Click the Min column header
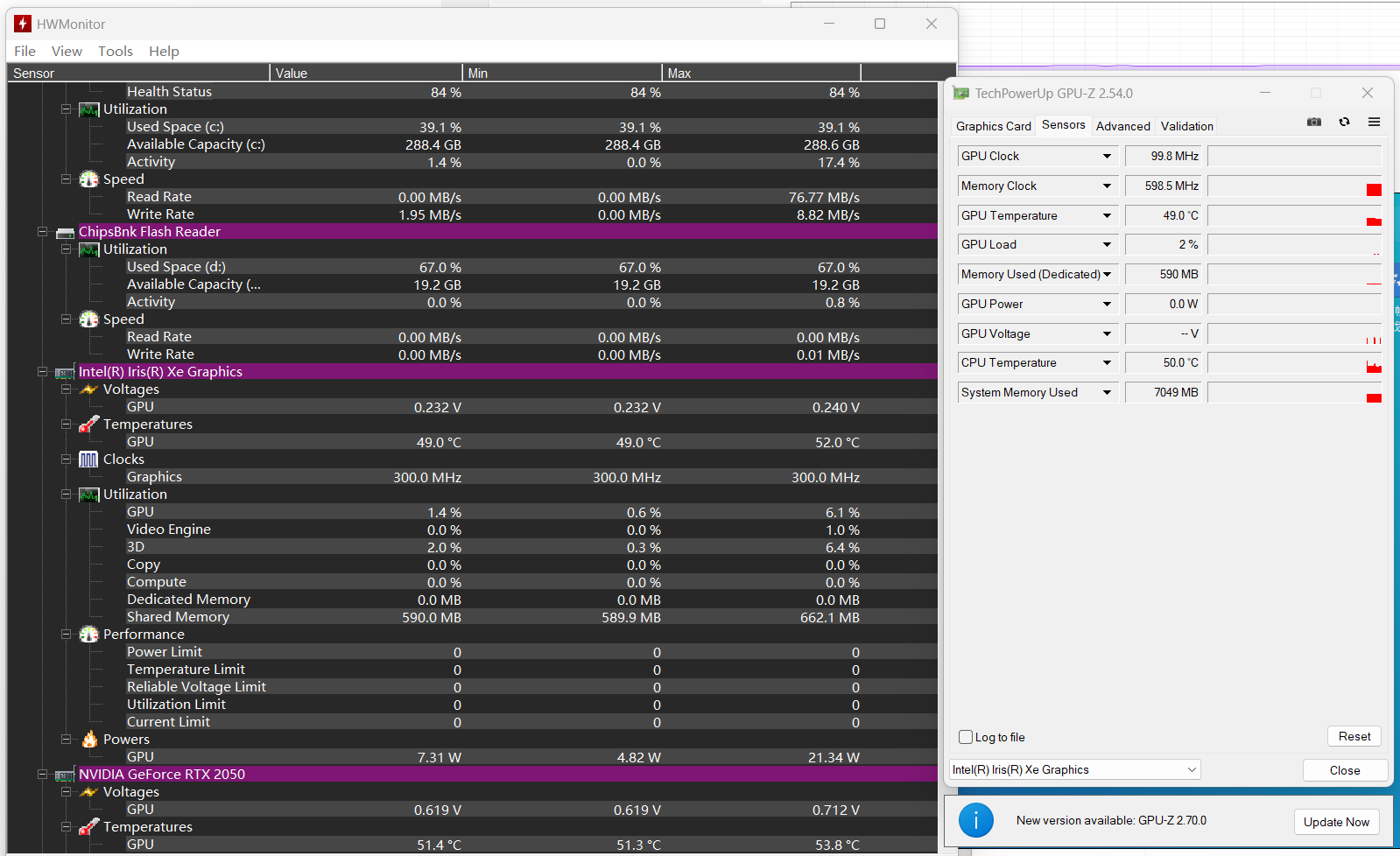Screen dimensions: 1400x856 pos(562,74)
